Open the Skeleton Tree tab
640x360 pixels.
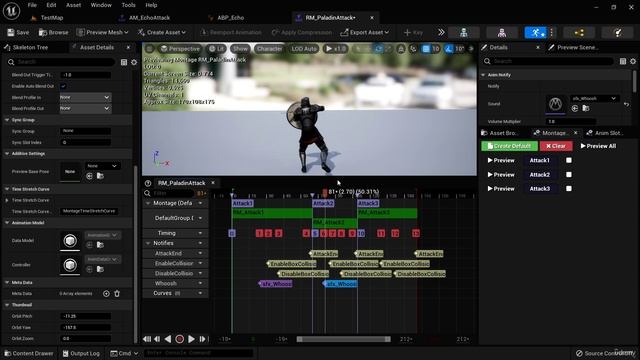[30, 47]
